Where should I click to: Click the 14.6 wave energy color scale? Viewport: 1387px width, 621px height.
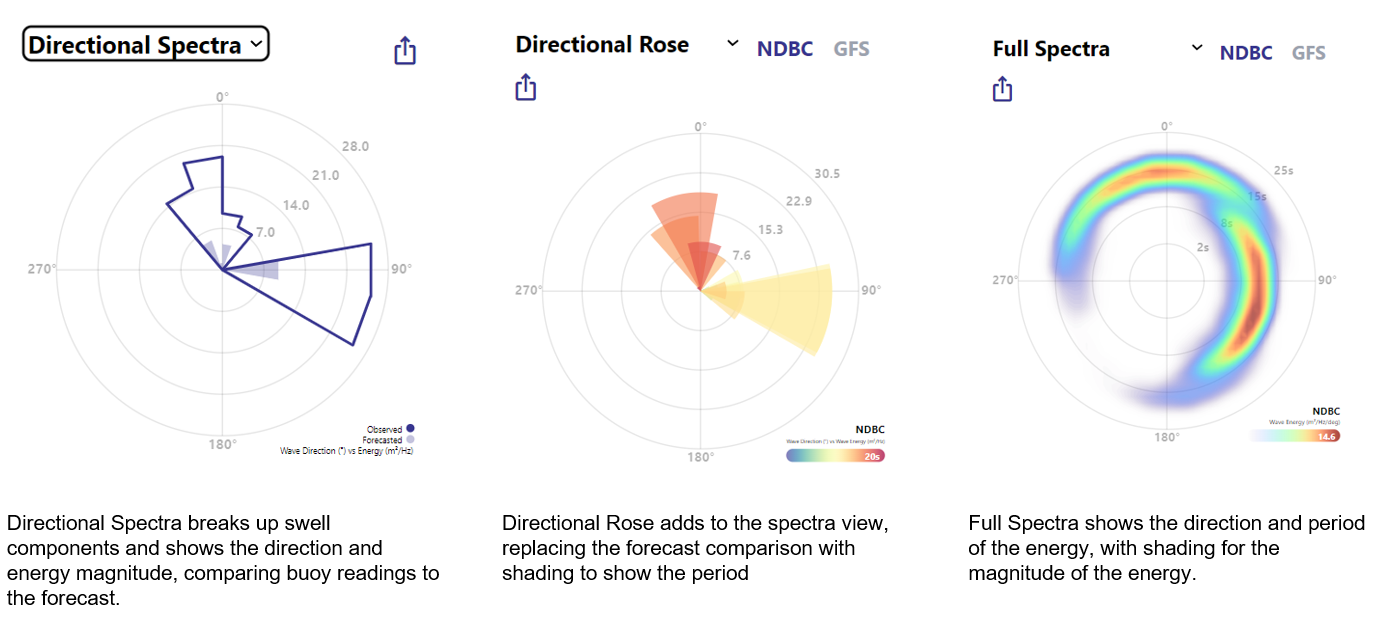coord(1294,436)
